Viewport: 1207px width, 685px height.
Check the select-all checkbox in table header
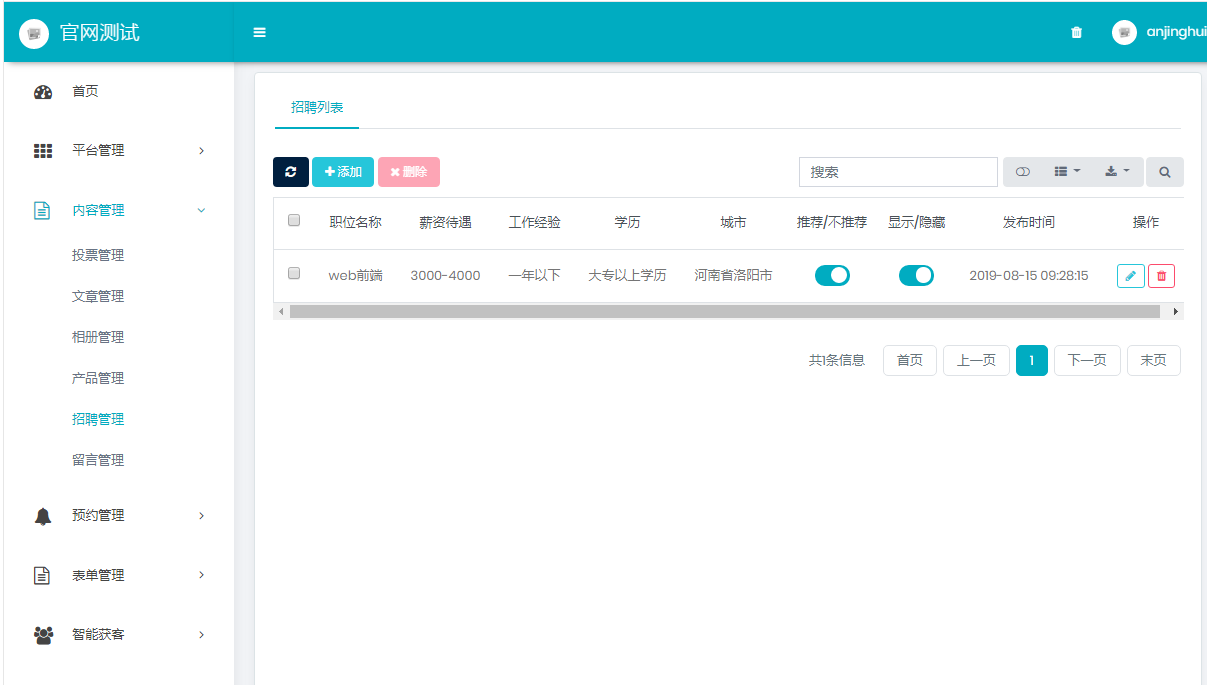294,221
